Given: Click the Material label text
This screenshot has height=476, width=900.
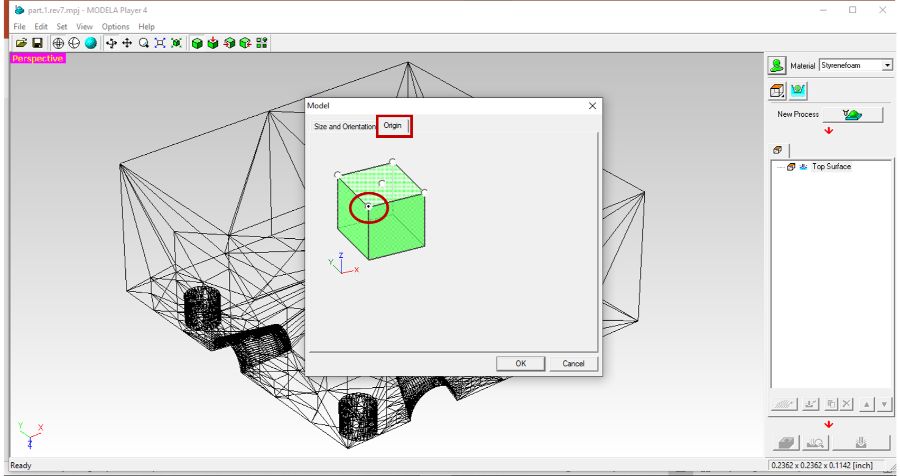Looking at the screenshot, I should [x=802, y=66].
